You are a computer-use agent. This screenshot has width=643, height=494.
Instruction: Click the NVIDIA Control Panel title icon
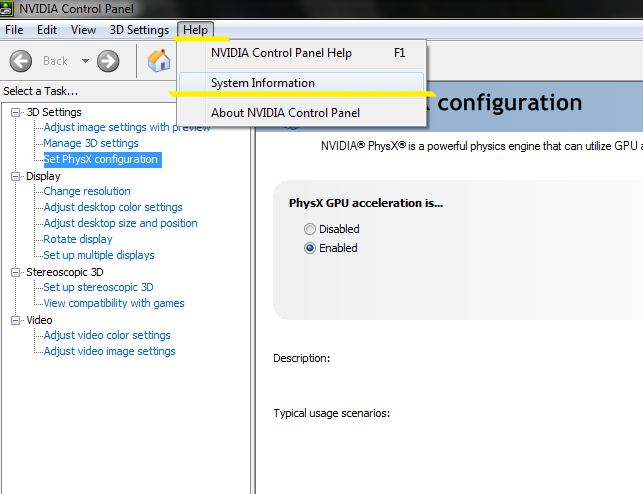click(7, 8)
